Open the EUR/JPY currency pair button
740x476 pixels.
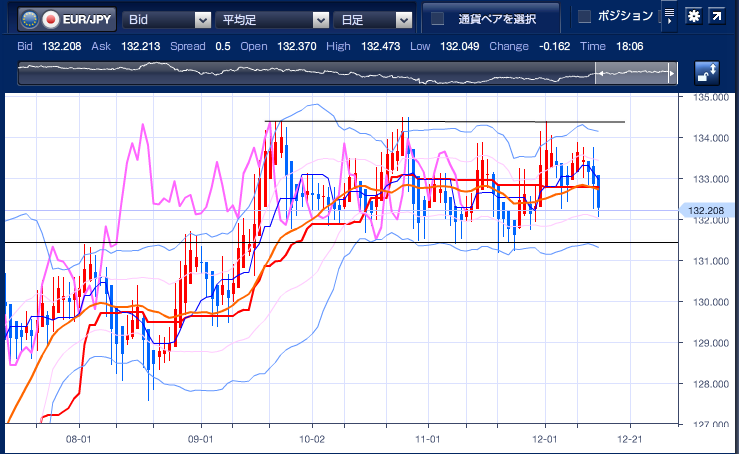(x=66, y=19)
